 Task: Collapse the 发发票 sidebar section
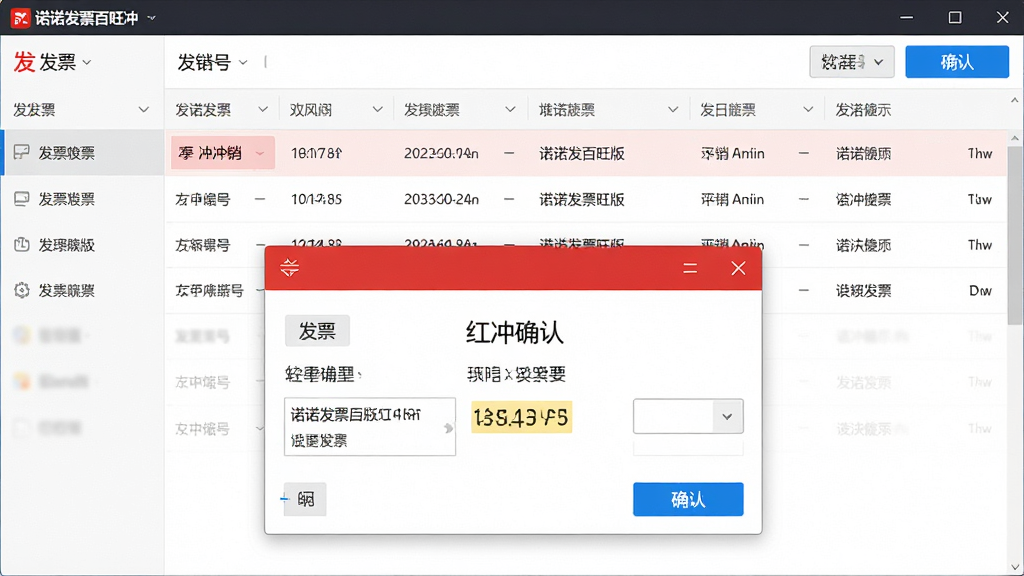144,110
